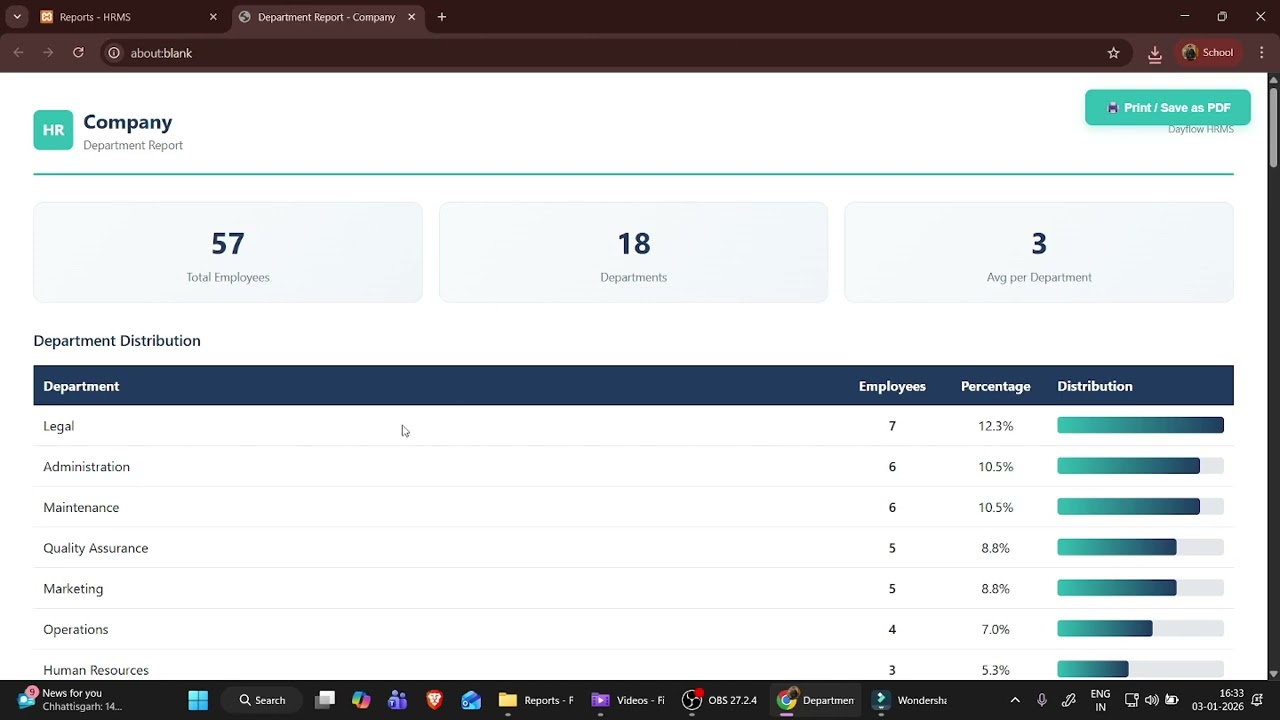
Task: Open Microsoft Teams from the taskbar
Action: coord(398,700)
